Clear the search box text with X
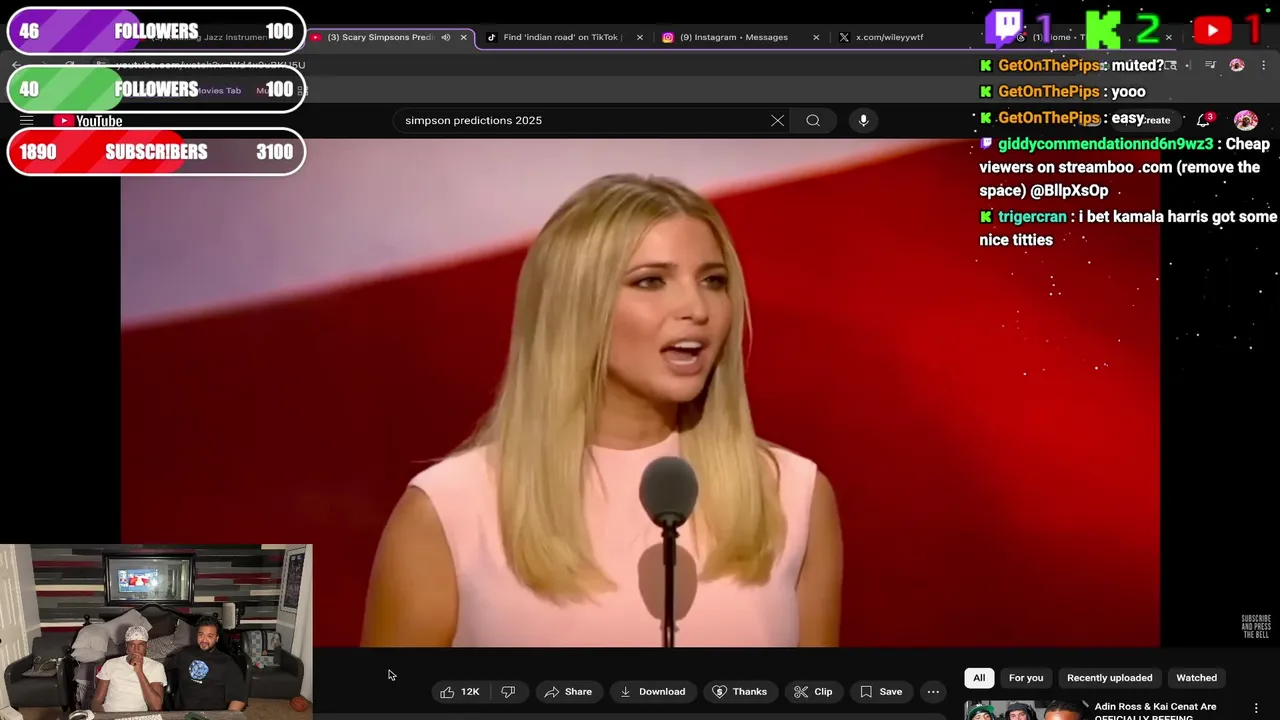This screenshot has height=720, width=1280. point(777,120)
